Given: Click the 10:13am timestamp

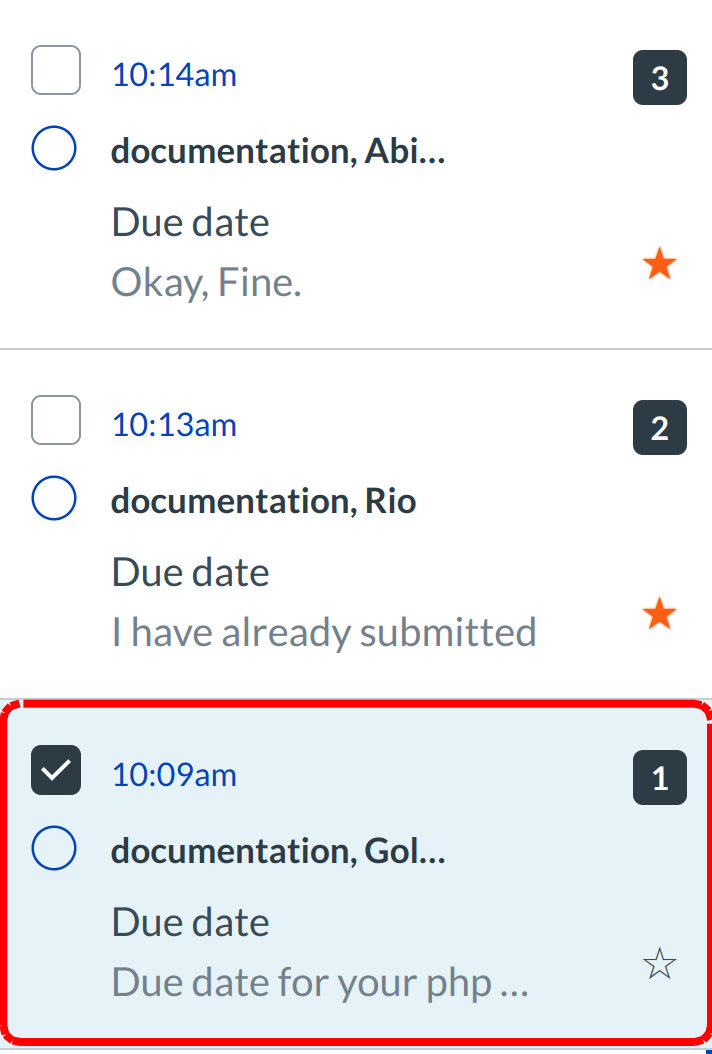Looking at the screenshot, I should 174,425.
